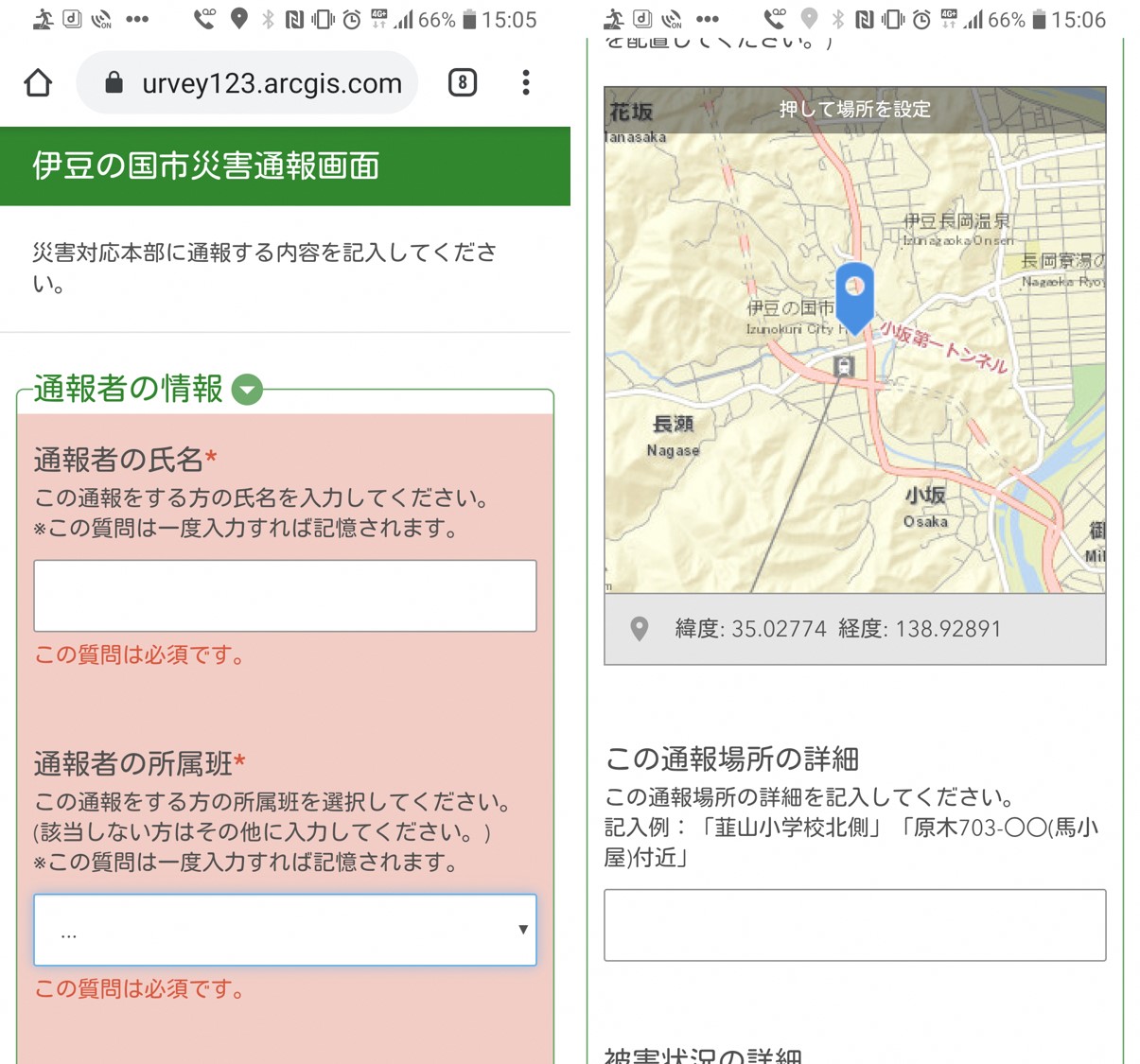Image resolution: width=1140 pixels, height=1064 pixels.
Task: Tap the 伊豆の国市災害通報画面 header bar
Action: click(x=285, y=166)
